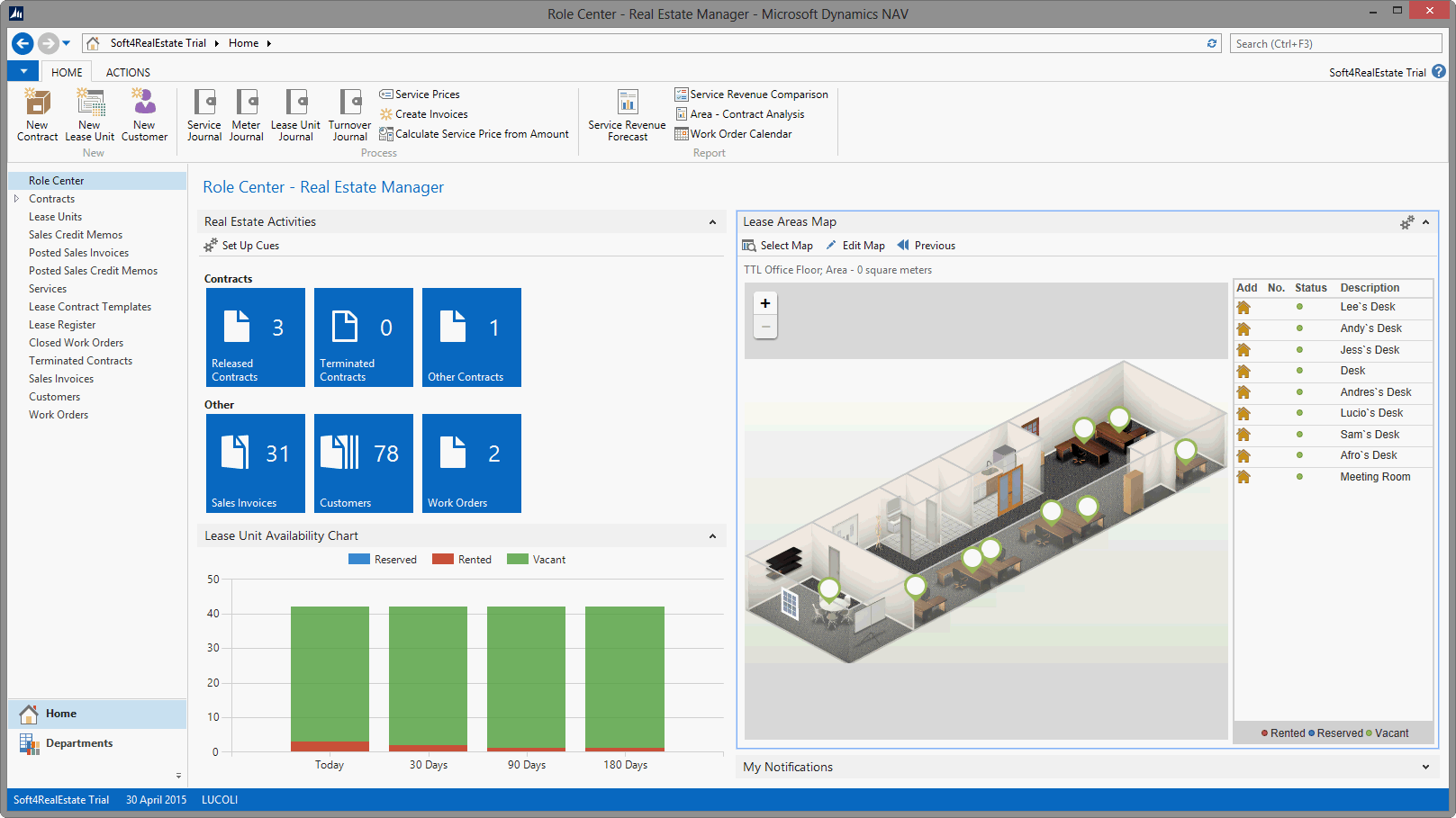This screenshot has height=818, width=1456.
Task: Click the map marker on the Meeting Room
Action: coord(828,589)
